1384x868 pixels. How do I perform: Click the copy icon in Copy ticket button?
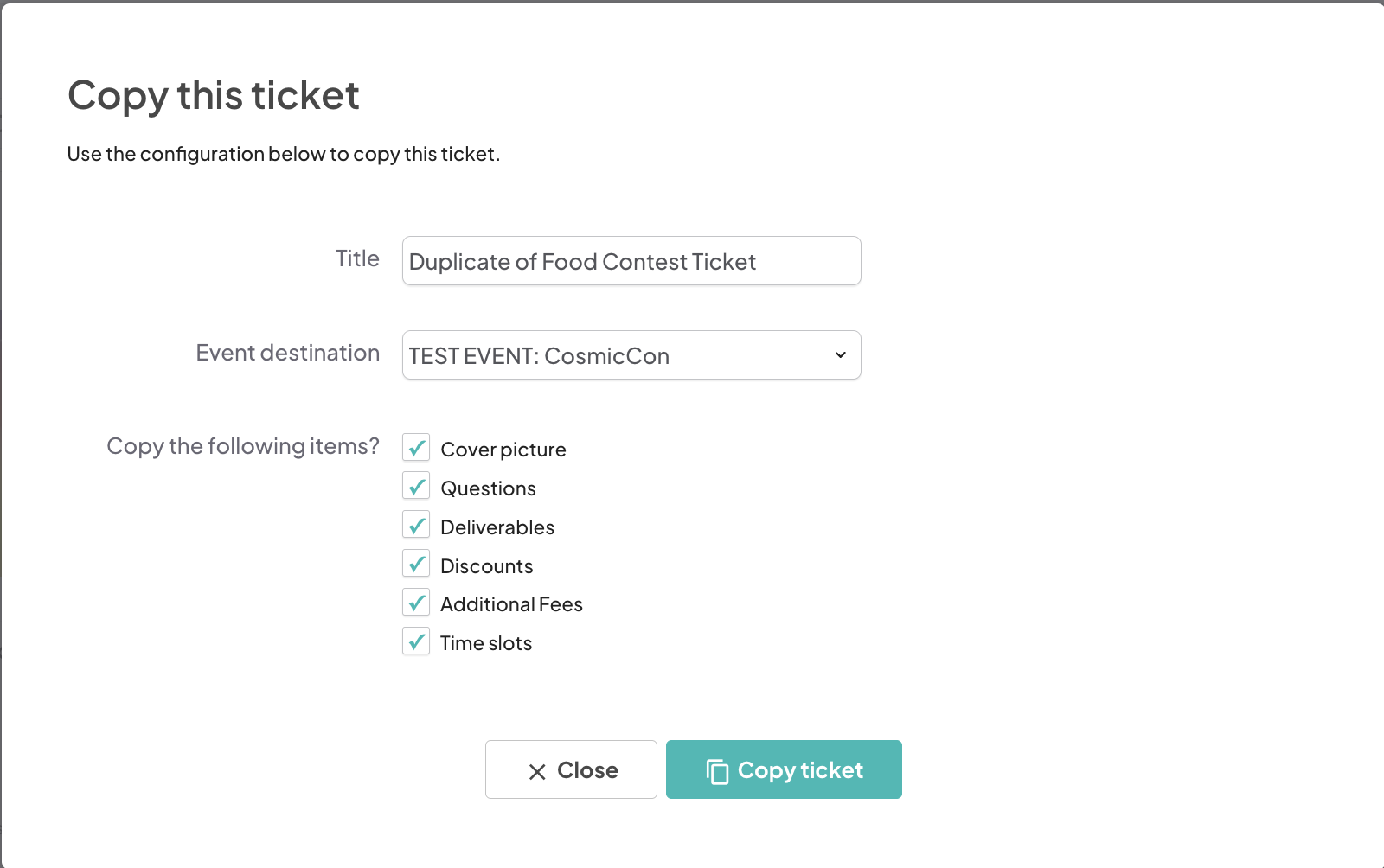717,771
